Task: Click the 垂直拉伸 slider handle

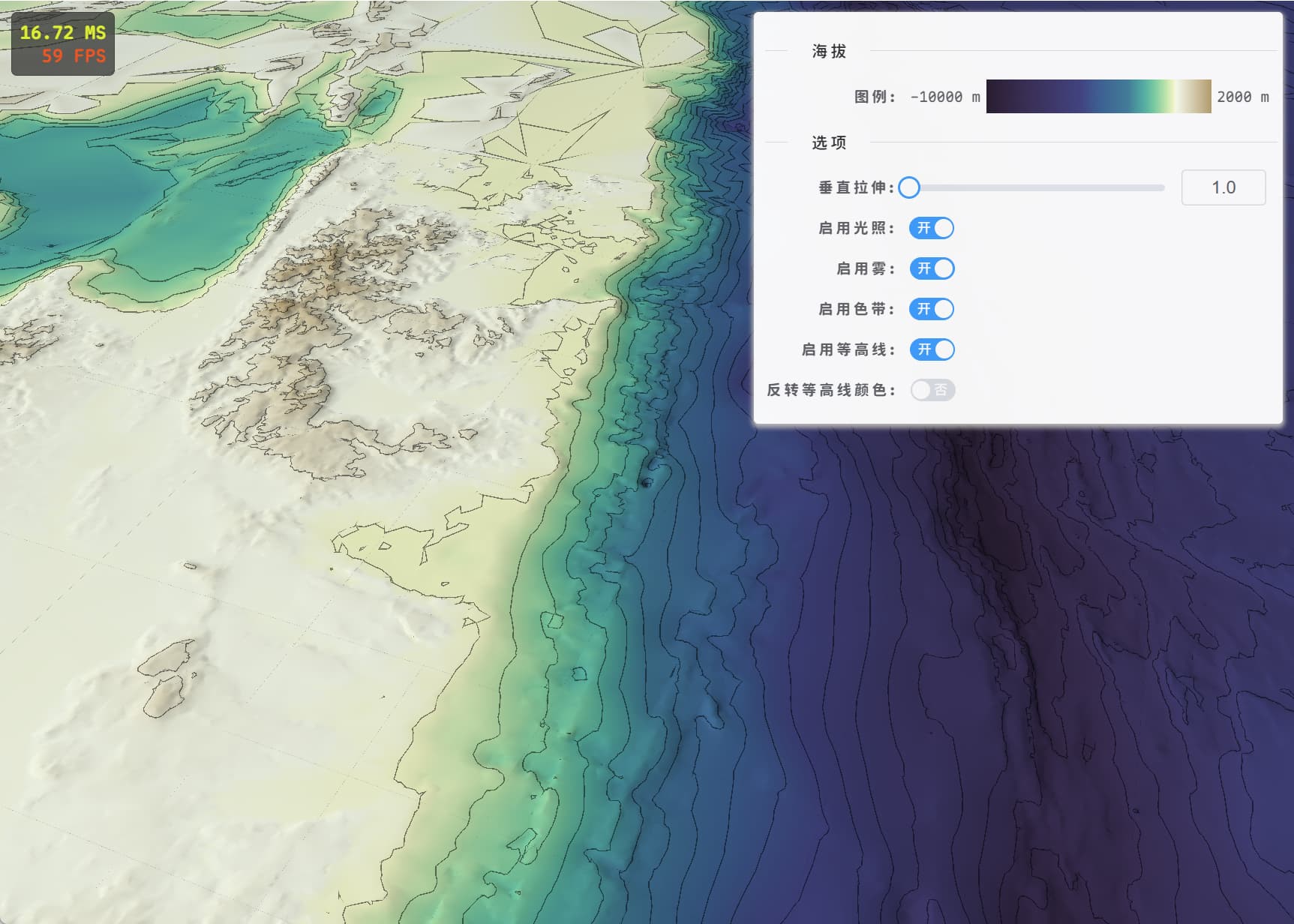Action: click(909, 187)
